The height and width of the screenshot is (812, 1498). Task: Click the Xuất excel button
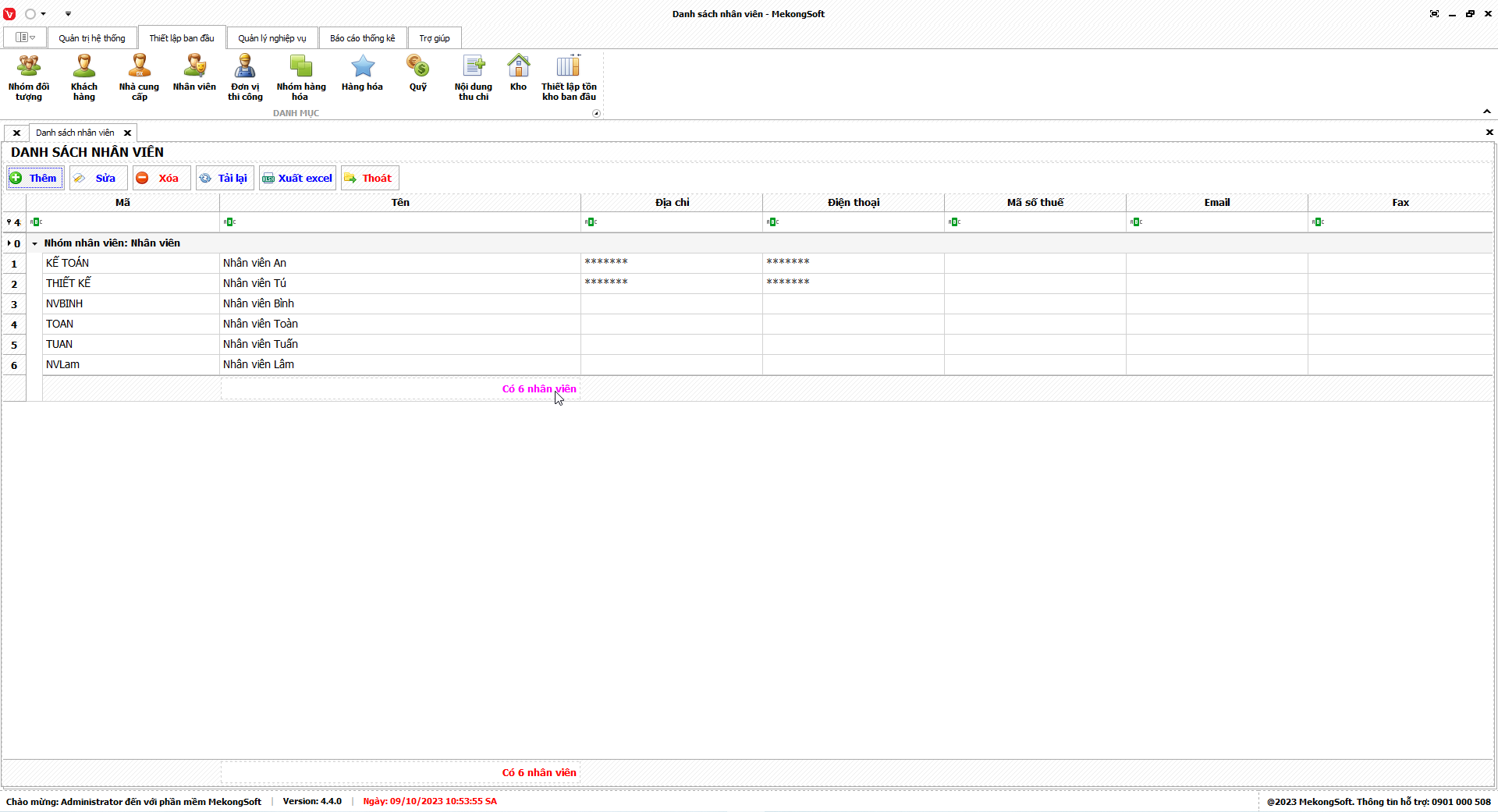coord(297,178)
